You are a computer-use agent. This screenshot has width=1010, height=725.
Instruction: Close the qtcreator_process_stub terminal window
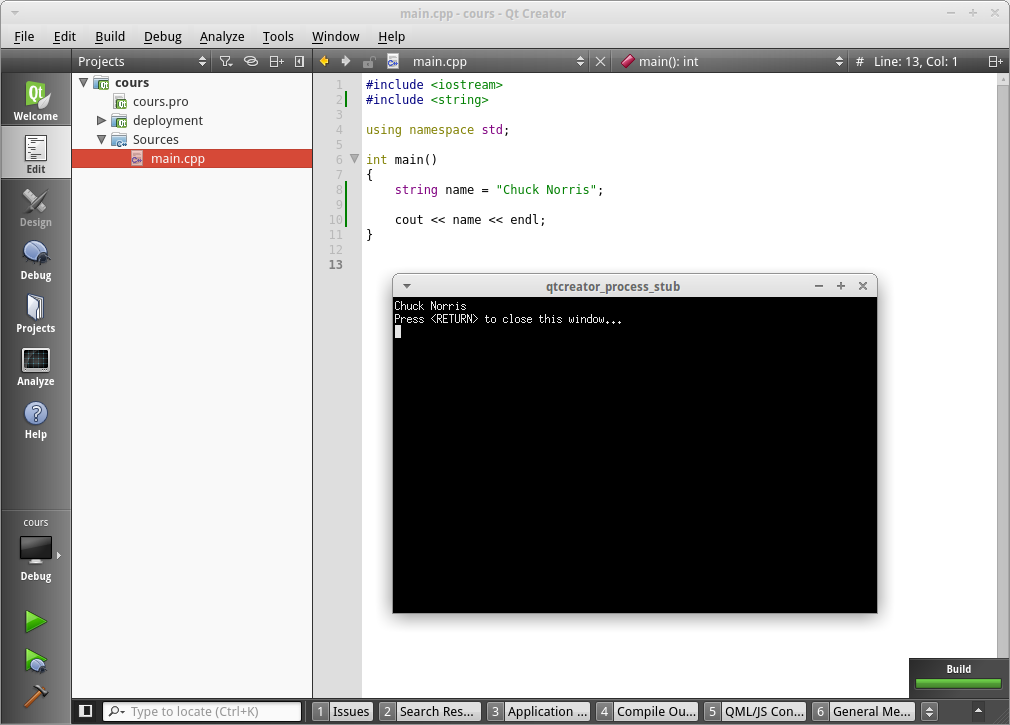tap(863, 286)
